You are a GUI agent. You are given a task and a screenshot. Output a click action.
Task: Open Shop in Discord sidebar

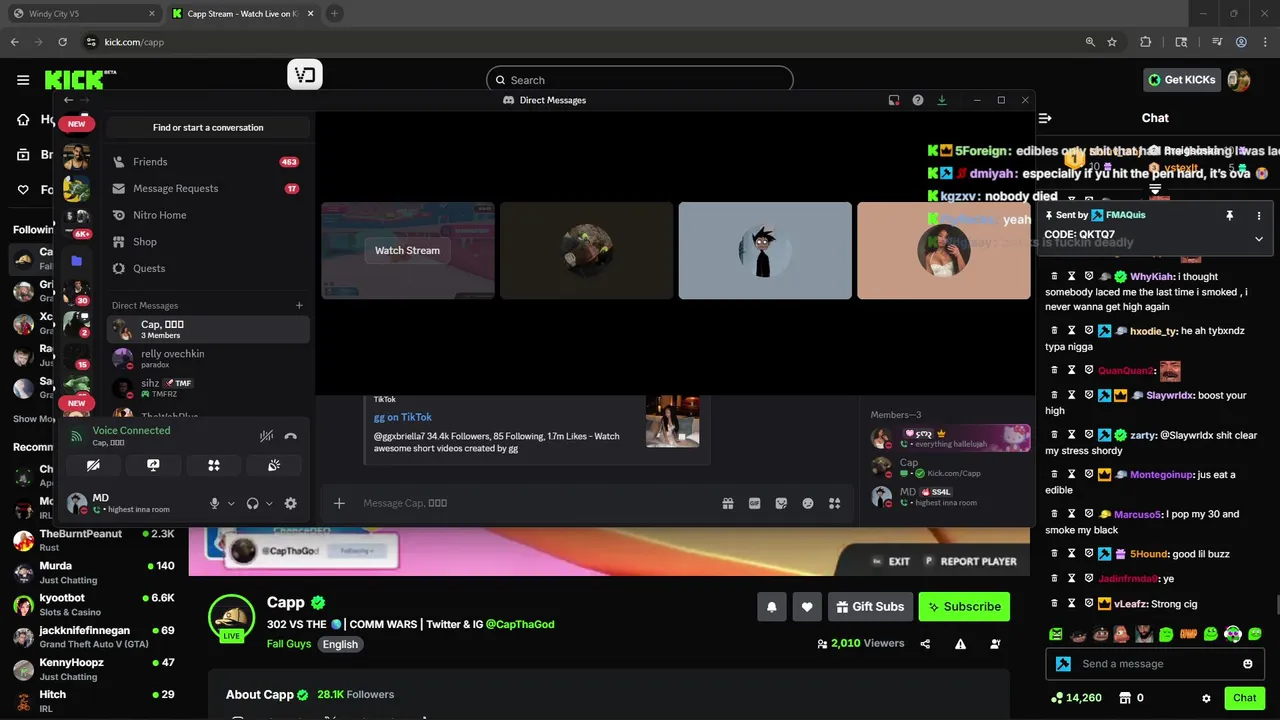[207, 241]
